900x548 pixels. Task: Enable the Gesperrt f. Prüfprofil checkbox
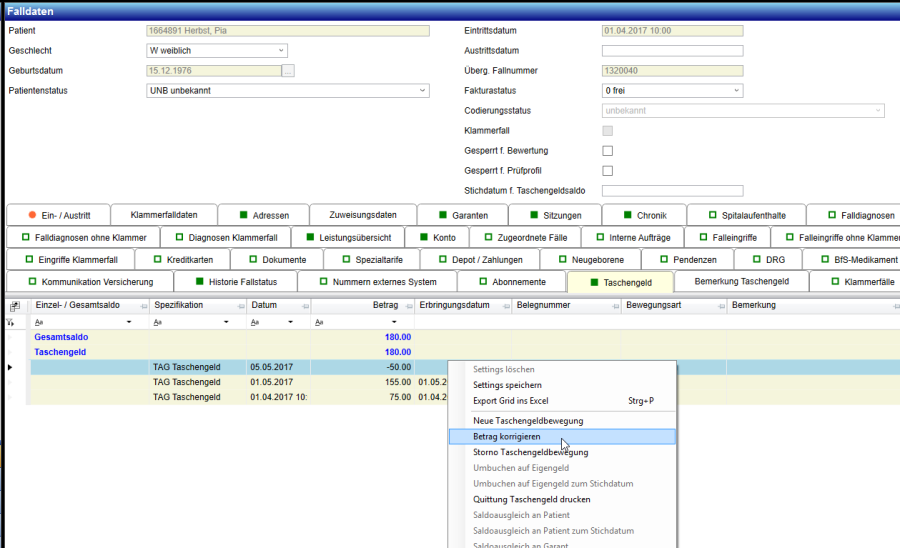pyautogui.click(x=607, y=171)
